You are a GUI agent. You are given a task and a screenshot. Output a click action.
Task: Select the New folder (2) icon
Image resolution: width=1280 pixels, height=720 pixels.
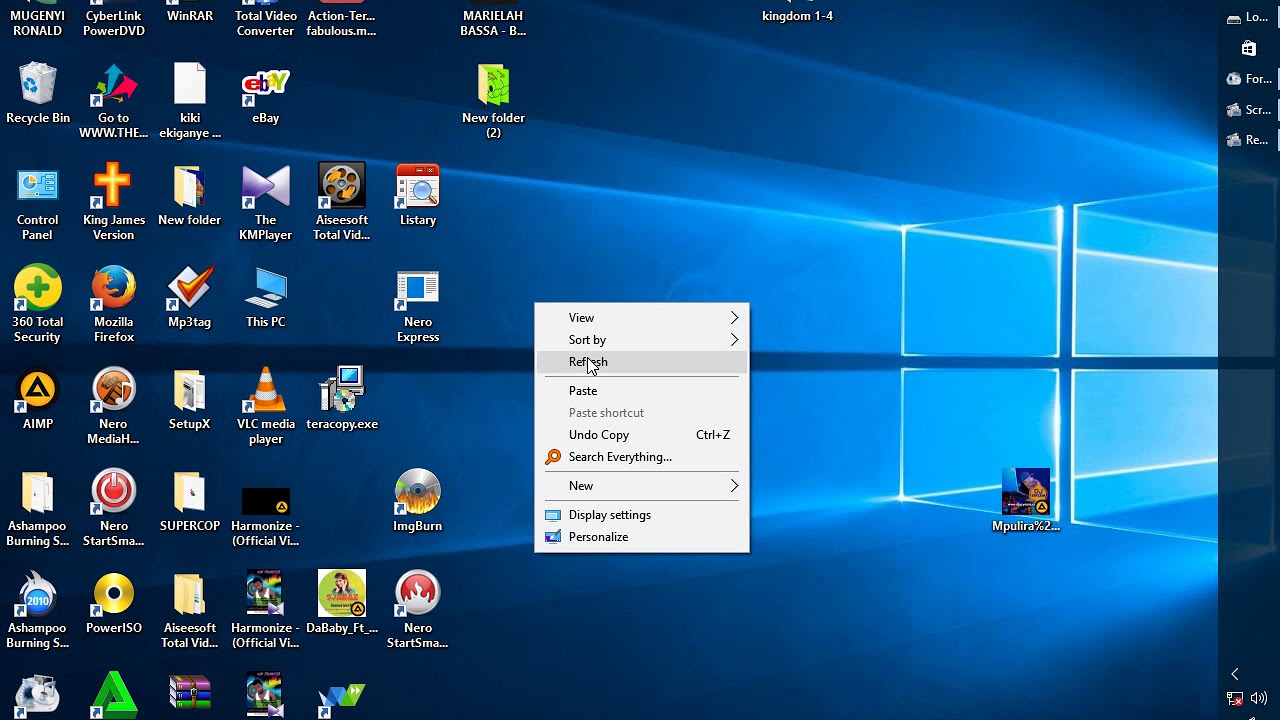coord(494,84)
